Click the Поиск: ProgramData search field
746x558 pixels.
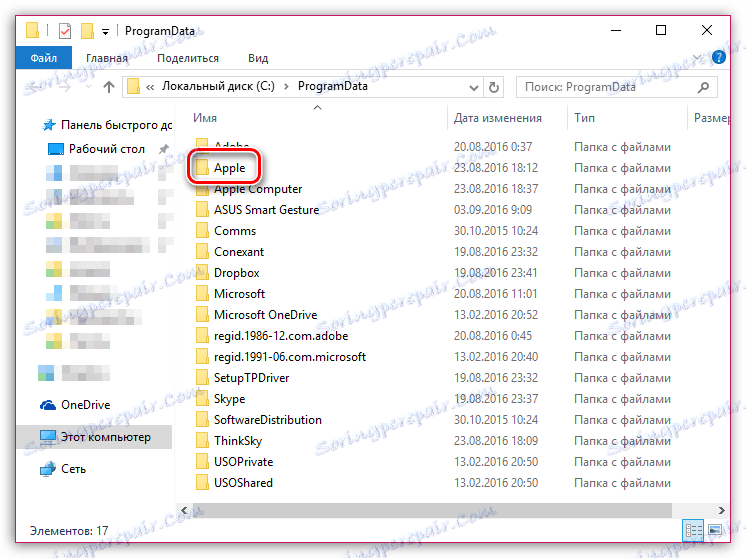click(616, 87)
